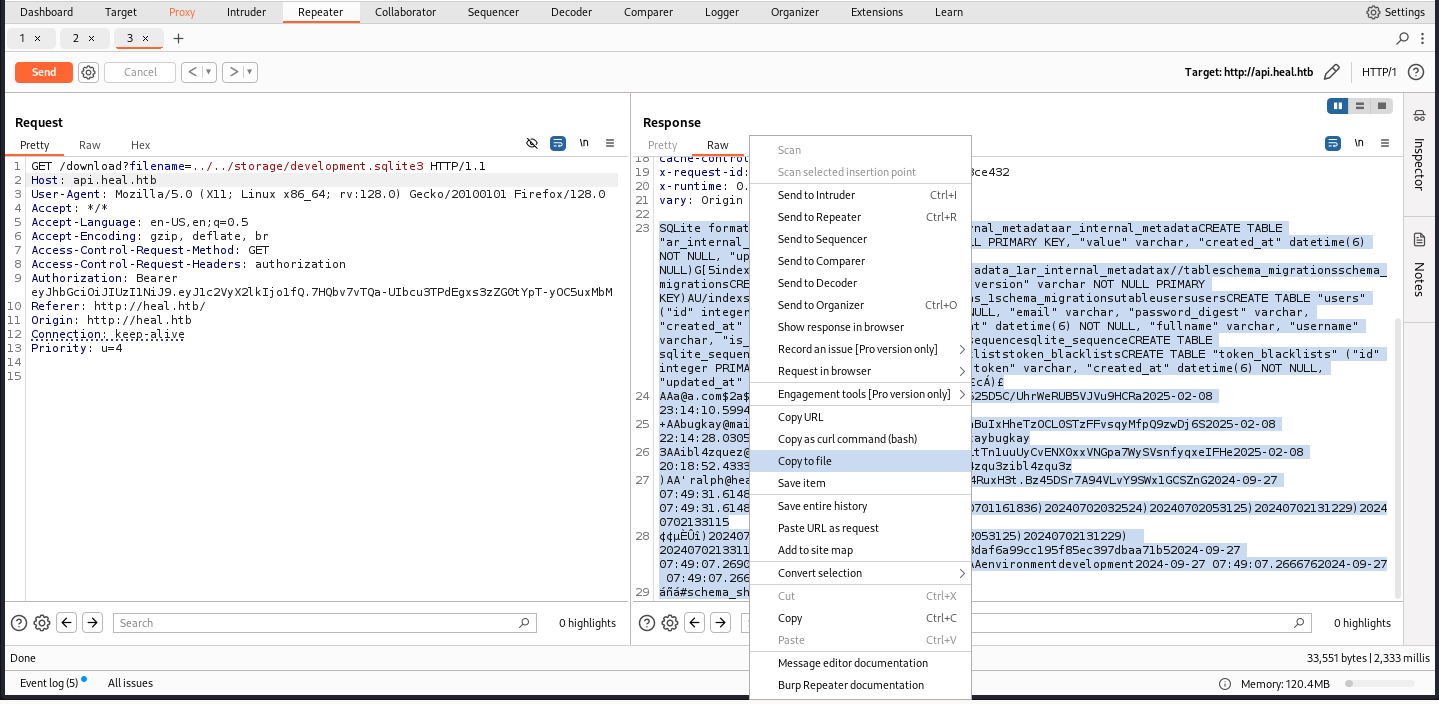Open forward history dropdown arrow

(250, 72)
